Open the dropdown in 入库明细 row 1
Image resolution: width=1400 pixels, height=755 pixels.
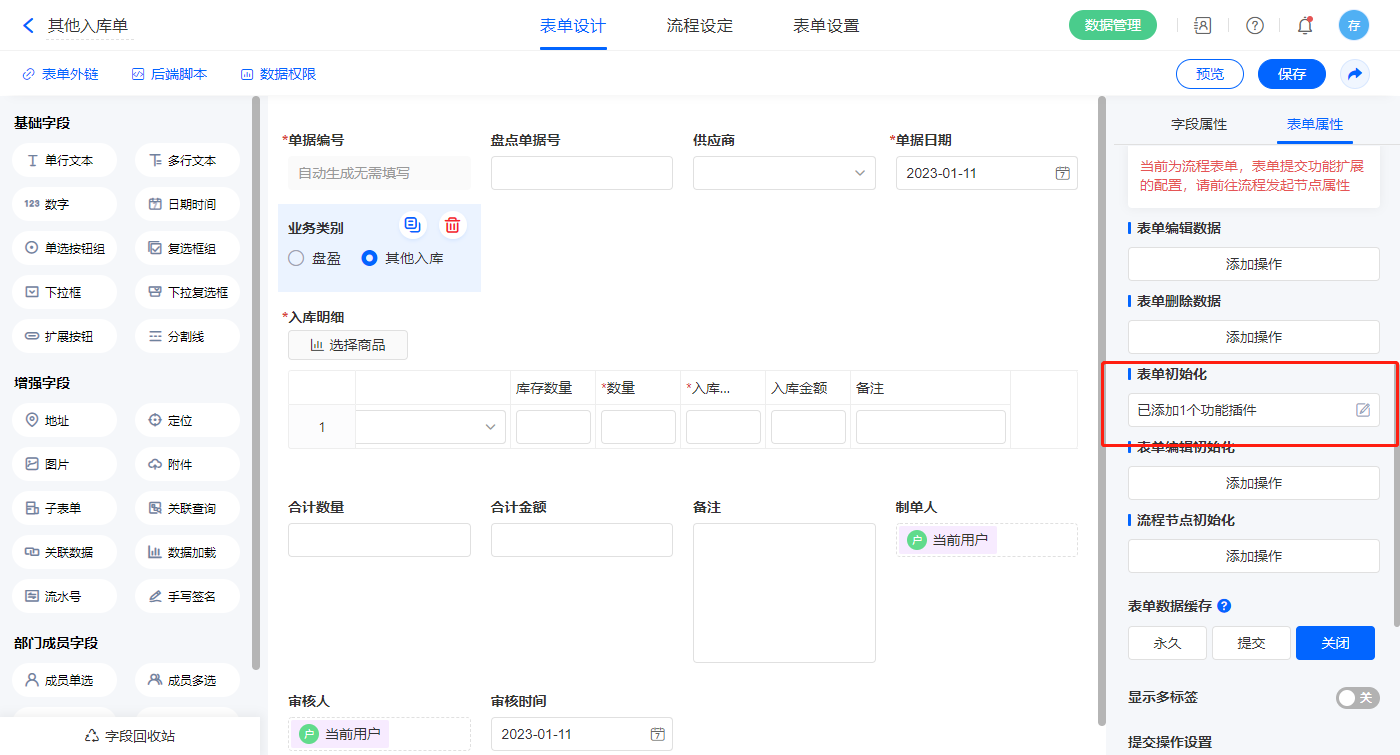tap(490, 427)
